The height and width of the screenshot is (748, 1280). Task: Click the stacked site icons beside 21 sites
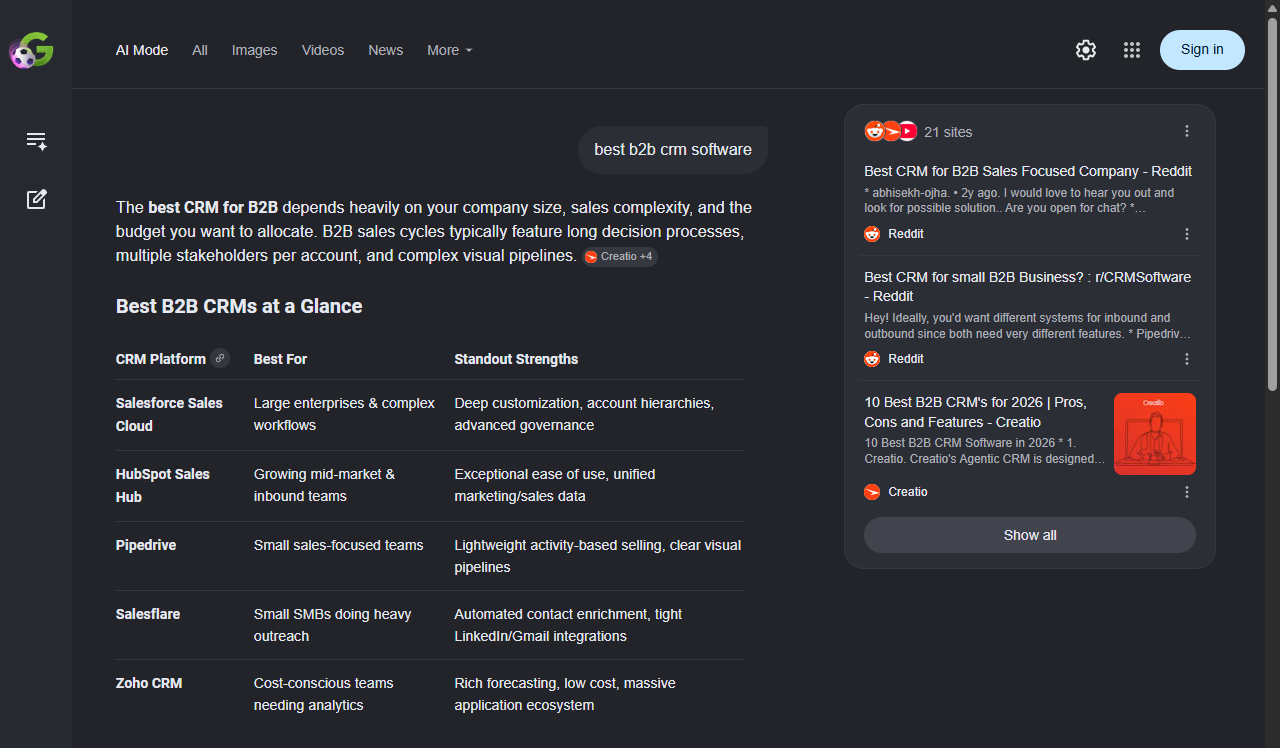coord(891,131)
